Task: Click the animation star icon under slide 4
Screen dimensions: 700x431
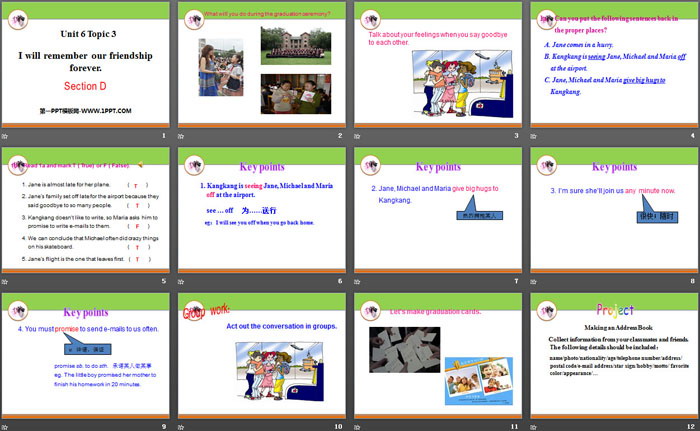Action: point(533,136)
